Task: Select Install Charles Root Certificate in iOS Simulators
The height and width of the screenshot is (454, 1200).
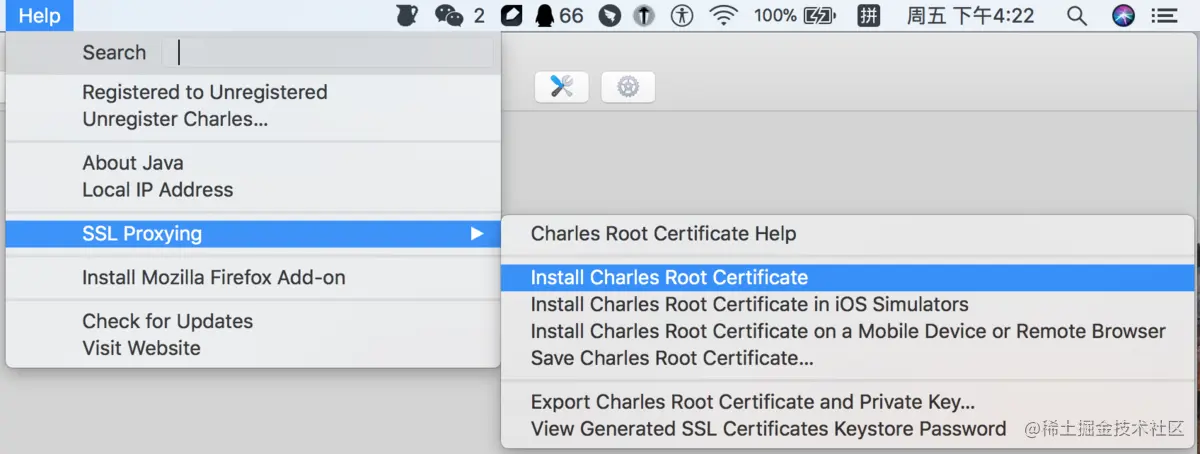Action: pyautogui.click(x=848, y=304)
